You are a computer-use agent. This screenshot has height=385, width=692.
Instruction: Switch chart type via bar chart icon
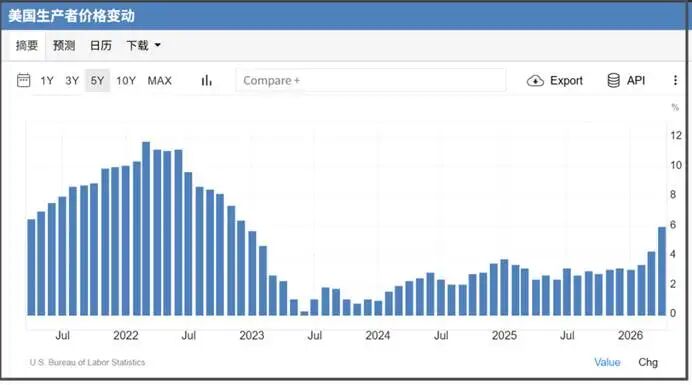pyautogui.click(x=207, y=80)
